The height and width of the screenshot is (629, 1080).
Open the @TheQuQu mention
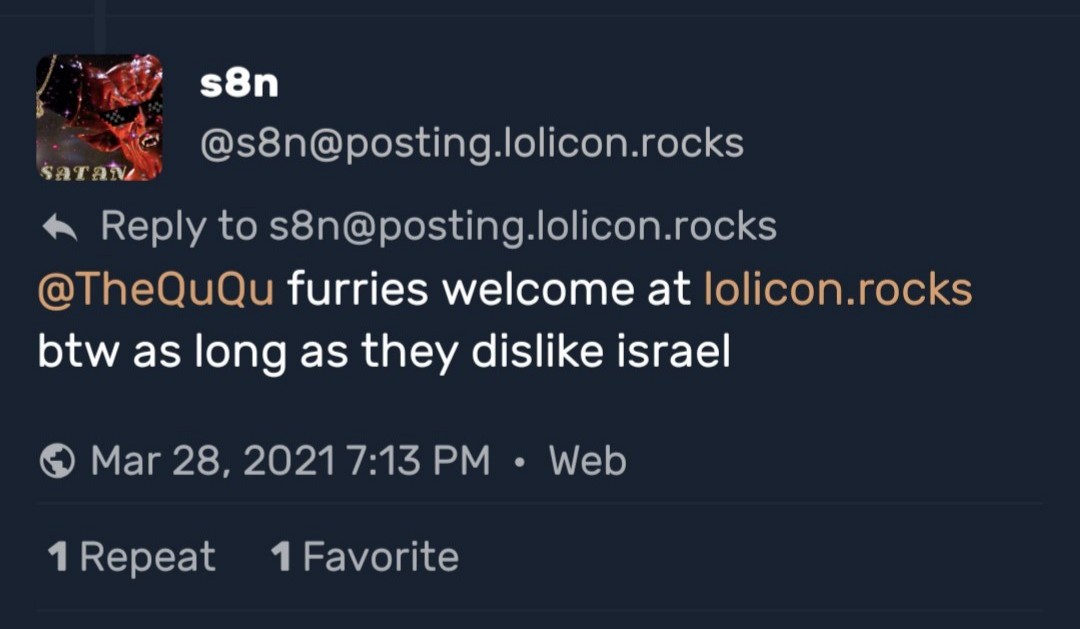[x=155, y=290]
